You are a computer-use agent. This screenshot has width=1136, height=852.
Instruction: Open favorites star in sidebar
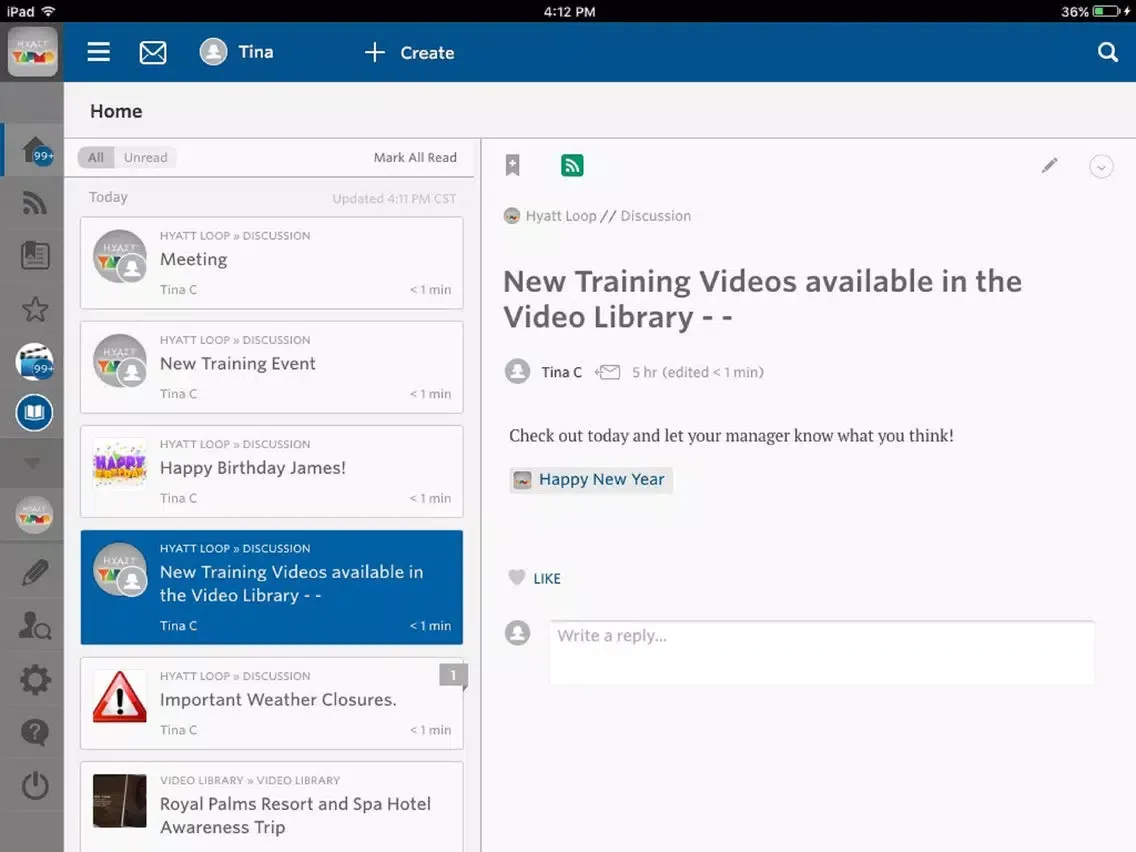click(35, 309)
